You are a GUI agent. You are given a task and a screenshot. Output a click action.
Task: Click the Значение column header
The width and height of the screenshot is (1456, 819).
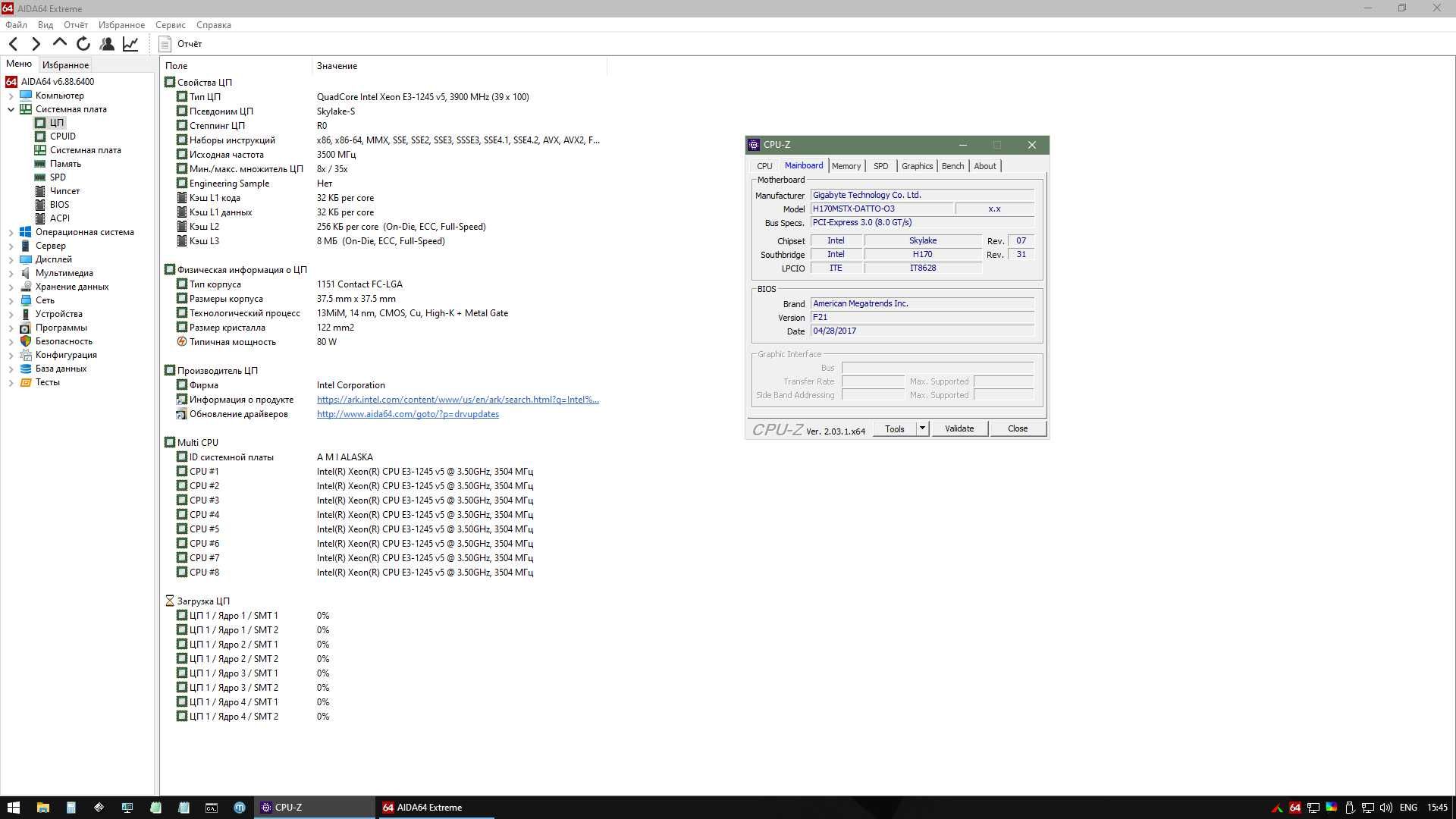click(x=459, y=66)
